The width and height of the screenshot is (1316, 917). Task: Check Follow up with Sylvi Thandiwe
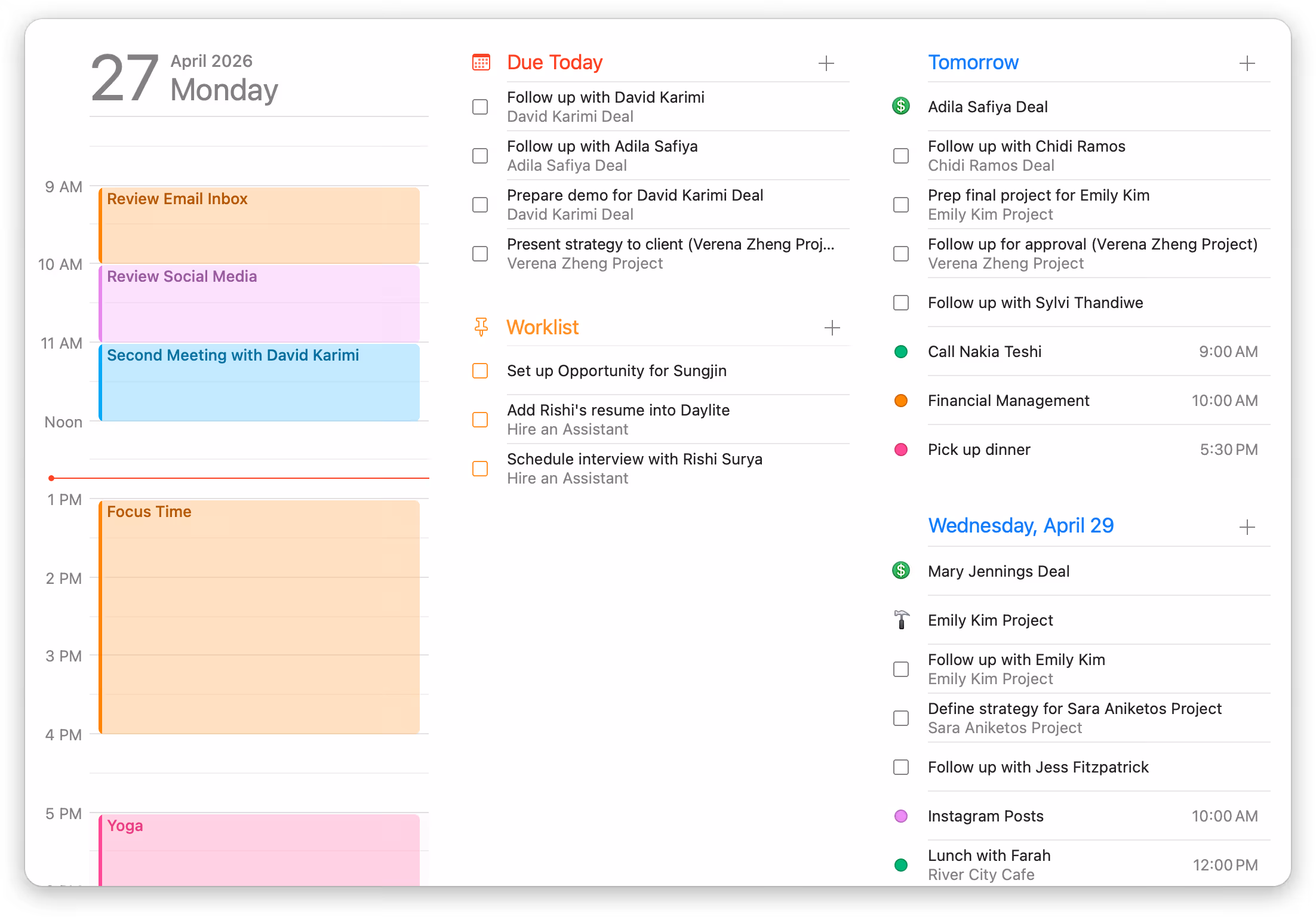click(x=901, y=303)
